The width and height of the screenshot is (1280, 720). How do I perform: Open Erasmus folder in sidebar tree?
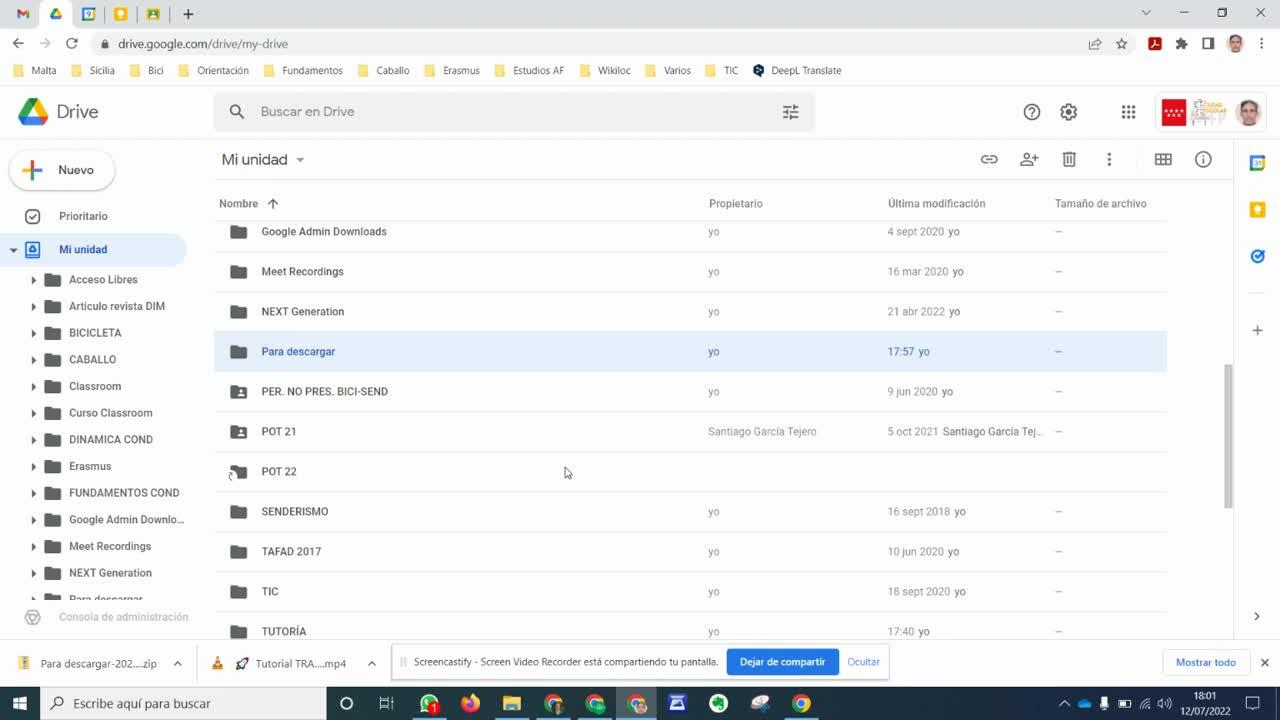pos(90,467)
